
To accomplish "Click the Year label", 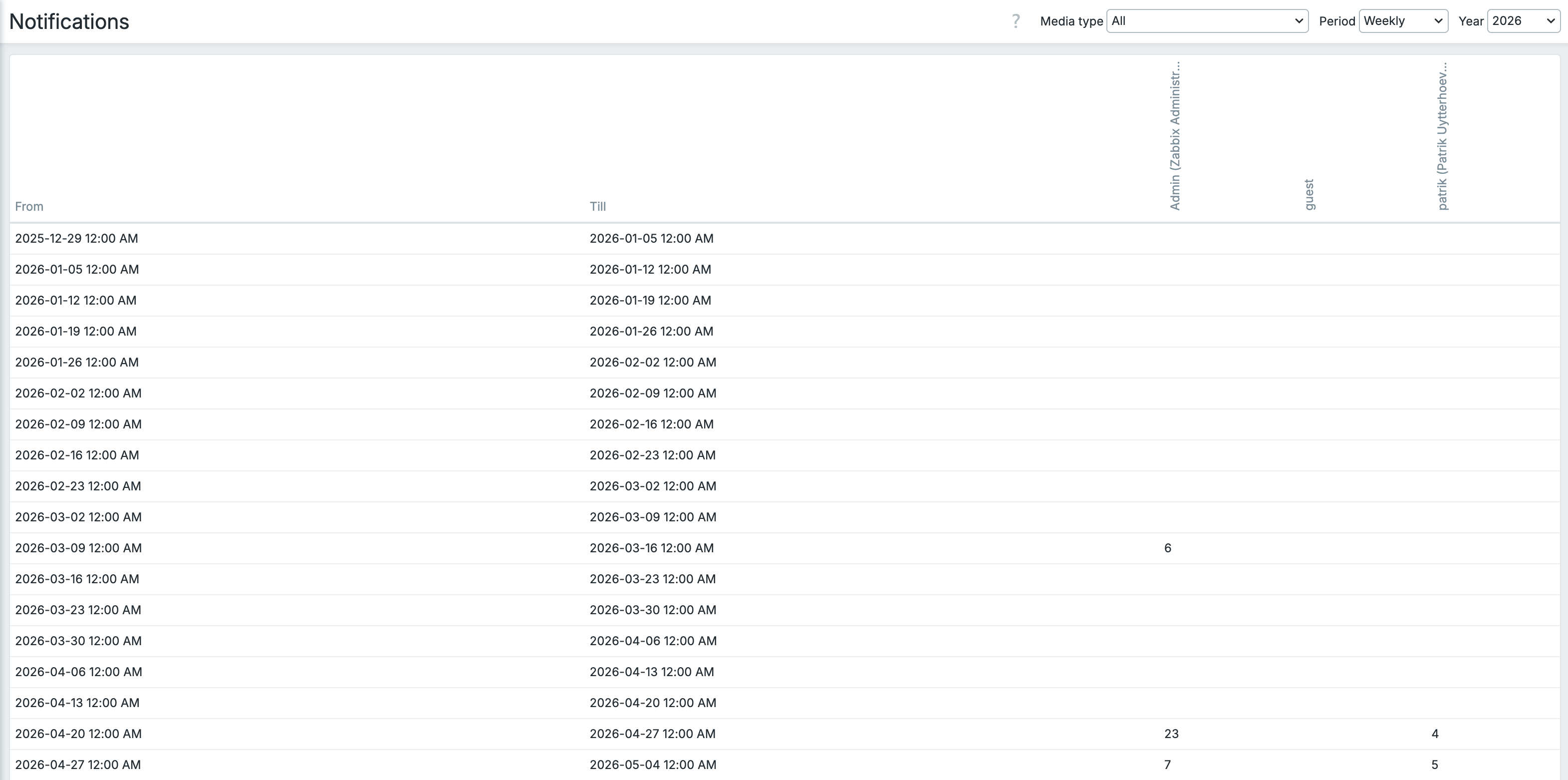I will pyautogui.click(x=1471, y=21).
